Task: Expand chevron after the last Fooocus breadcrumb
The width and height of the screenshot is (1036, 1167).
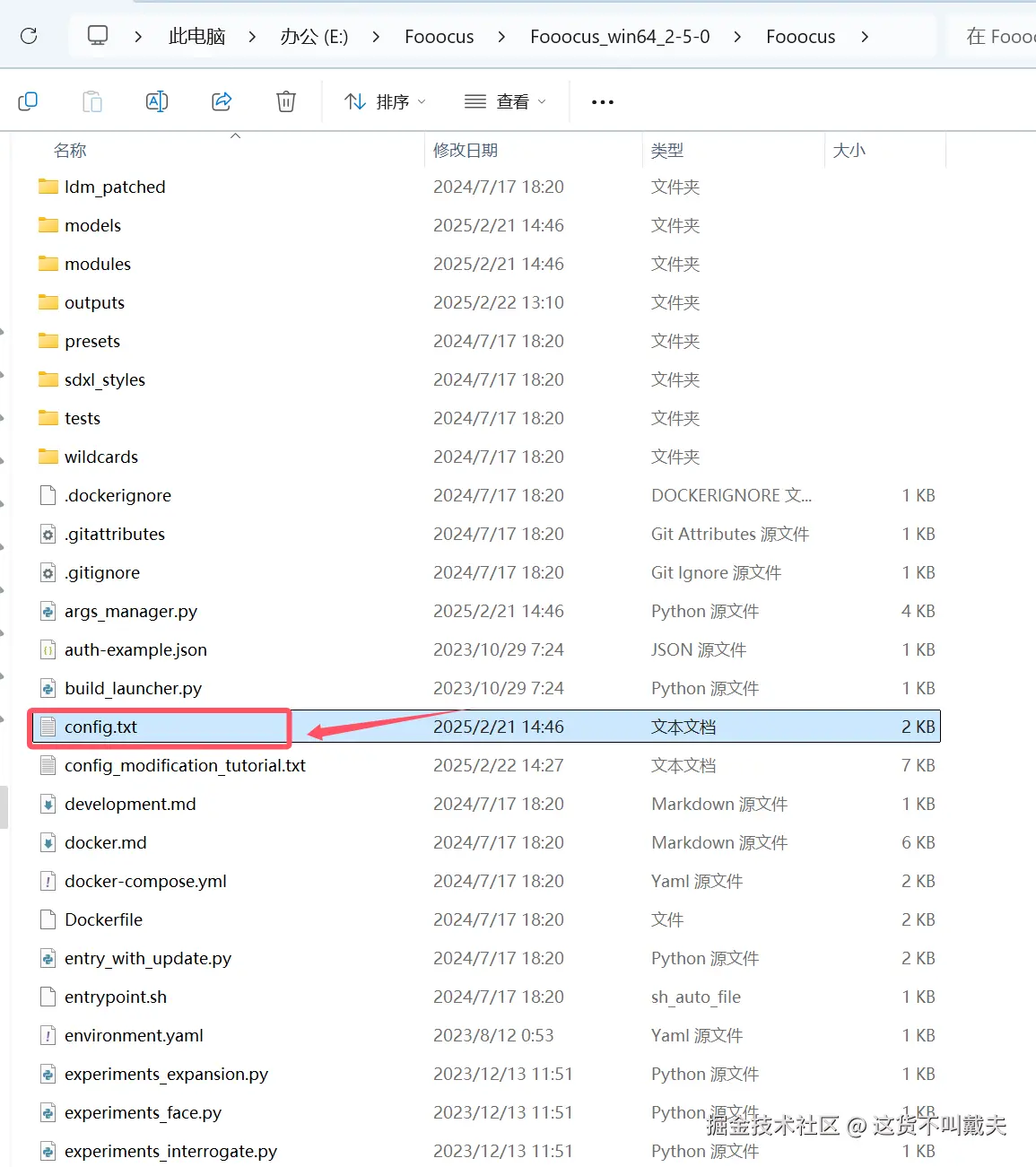Action: 865,37
